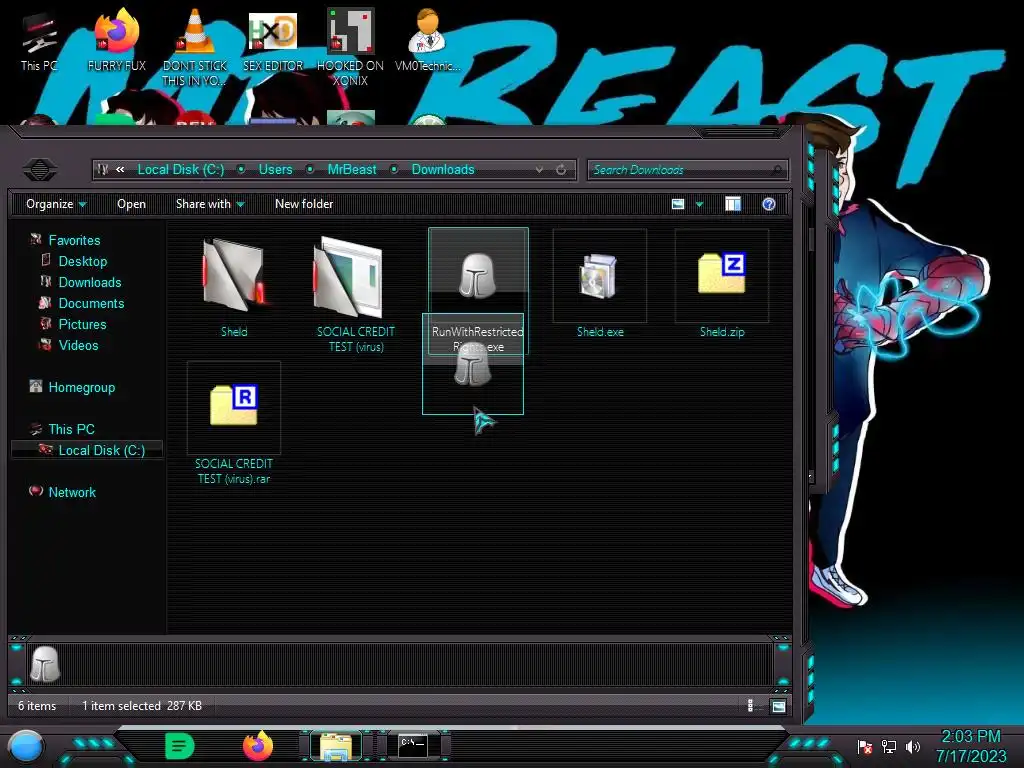Open the volume speaker tray icon
This screenshot has height=768, width=1024.
coord(913,746)
